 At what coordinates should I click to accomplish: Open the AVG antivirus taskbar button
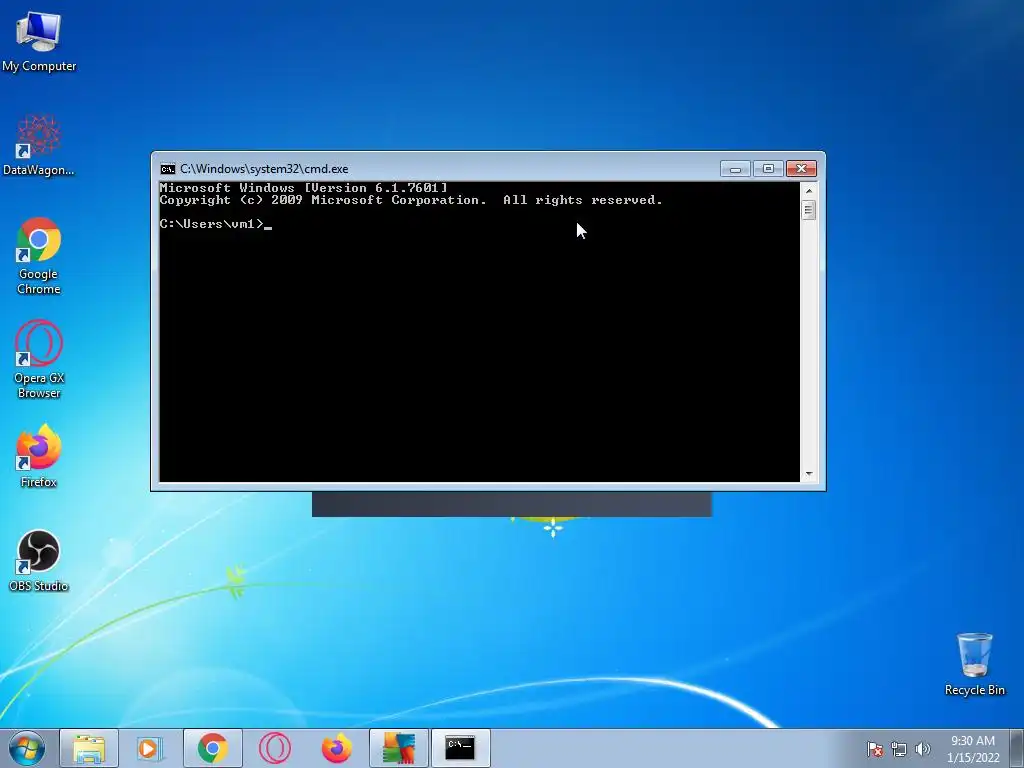(398, 748)
